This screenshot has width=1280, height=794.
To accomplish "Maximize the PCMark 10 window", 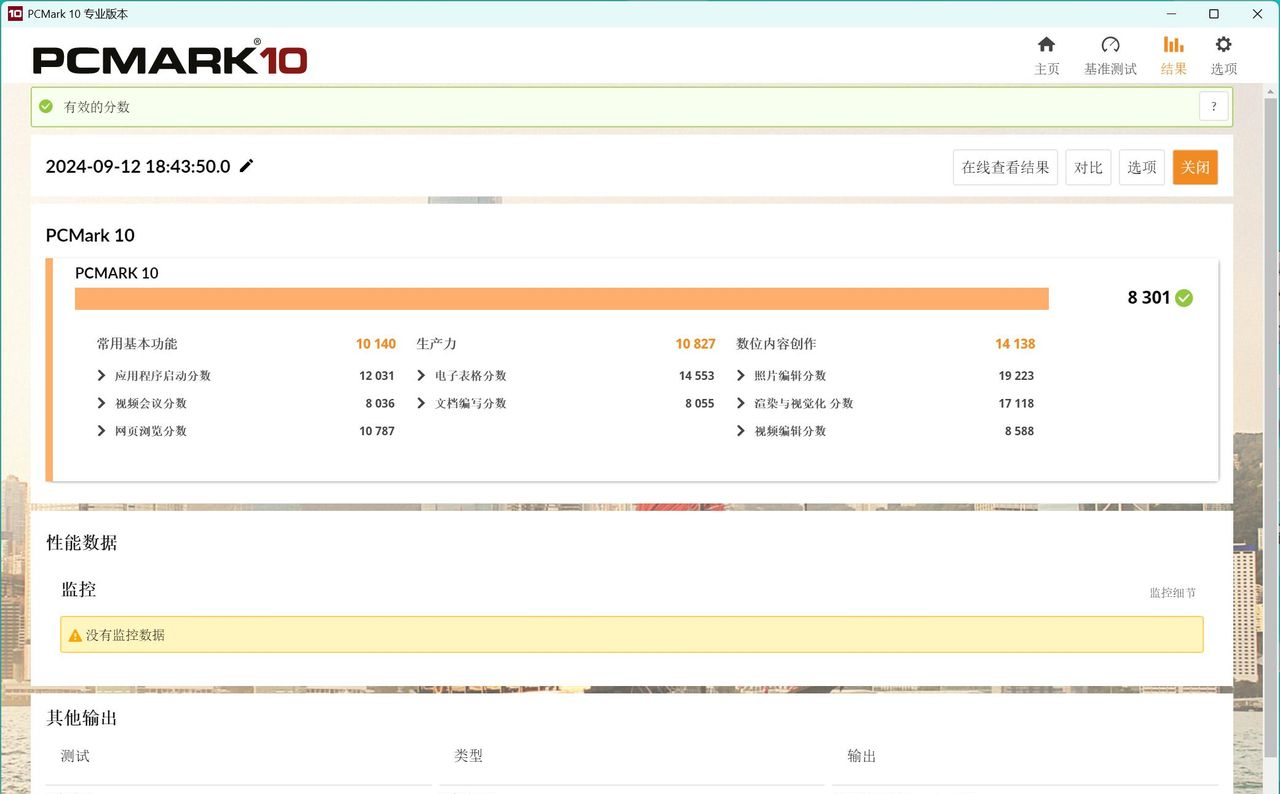I will (x=1214, y=14).
